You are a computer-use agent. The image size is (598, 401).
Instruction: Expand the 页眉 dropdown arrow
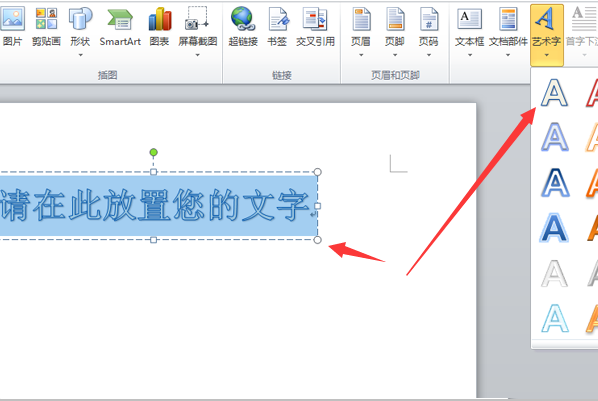point(361,55)
